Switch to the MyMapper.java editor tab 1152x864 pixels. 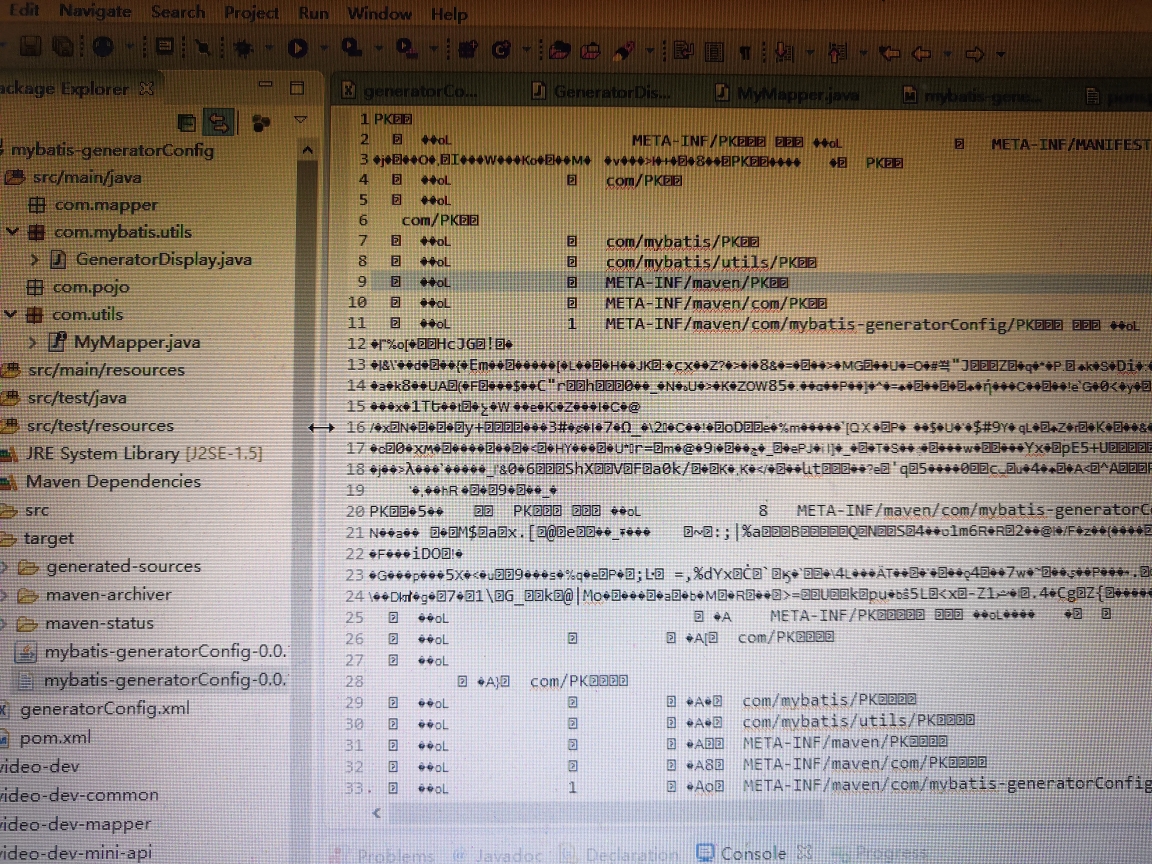click(787, 93)
